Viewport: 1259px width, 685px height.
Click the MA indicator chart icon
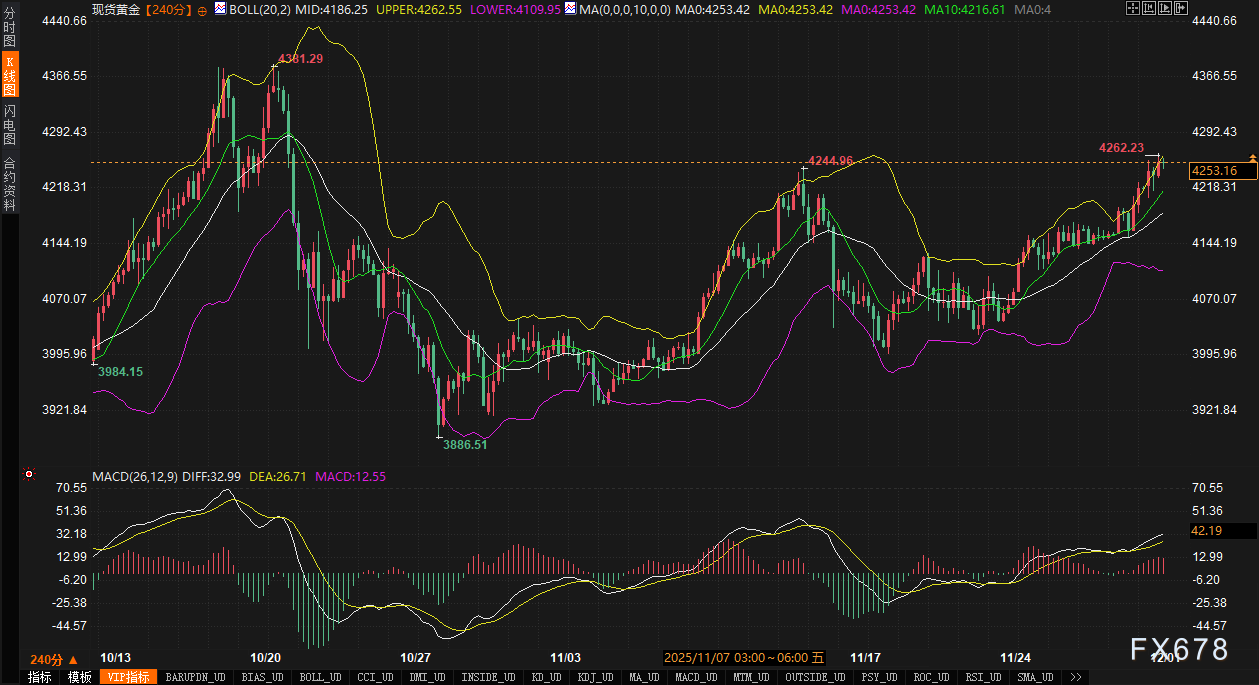click(570, 9)
